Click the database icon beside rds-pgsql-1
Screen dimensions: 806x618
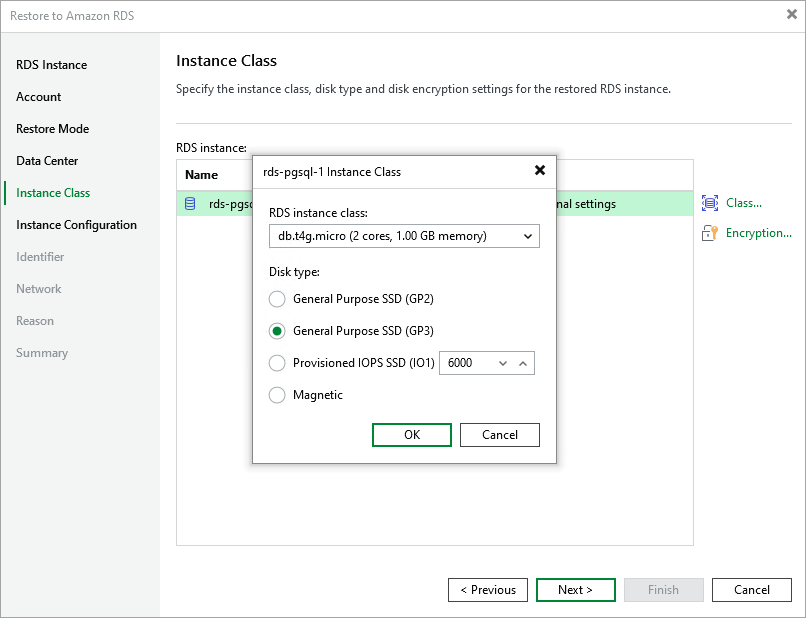coord(191,203)
